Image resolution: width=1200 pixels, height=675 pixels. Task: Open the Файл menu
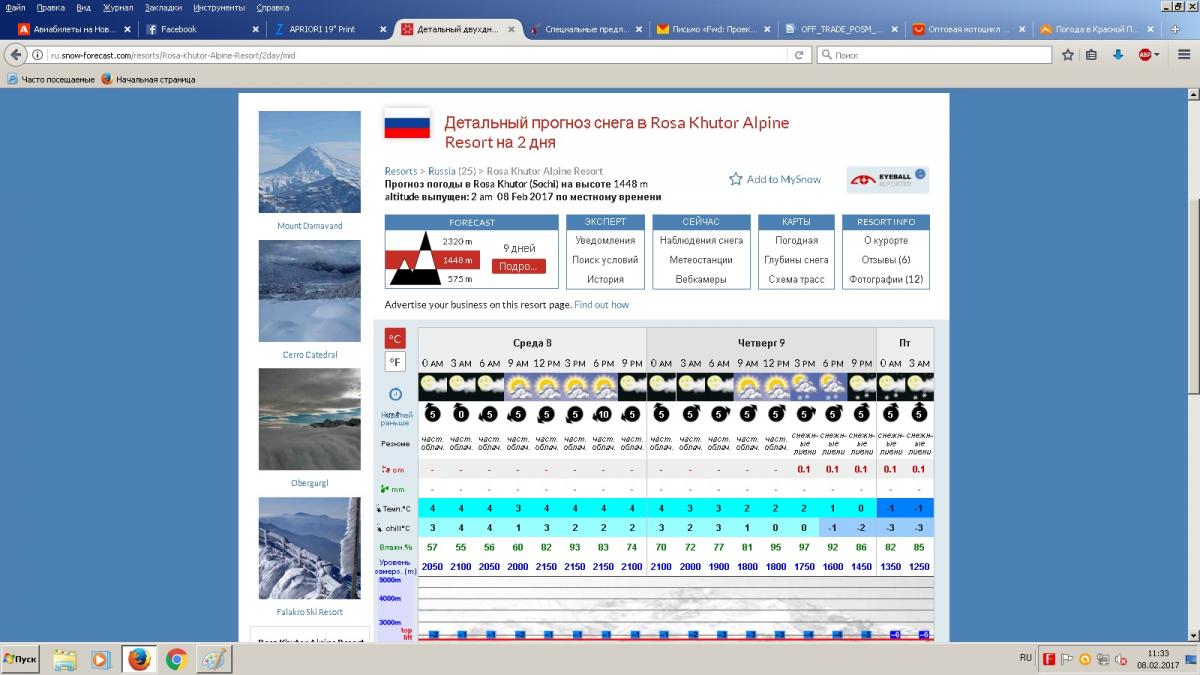pos(15,7)
